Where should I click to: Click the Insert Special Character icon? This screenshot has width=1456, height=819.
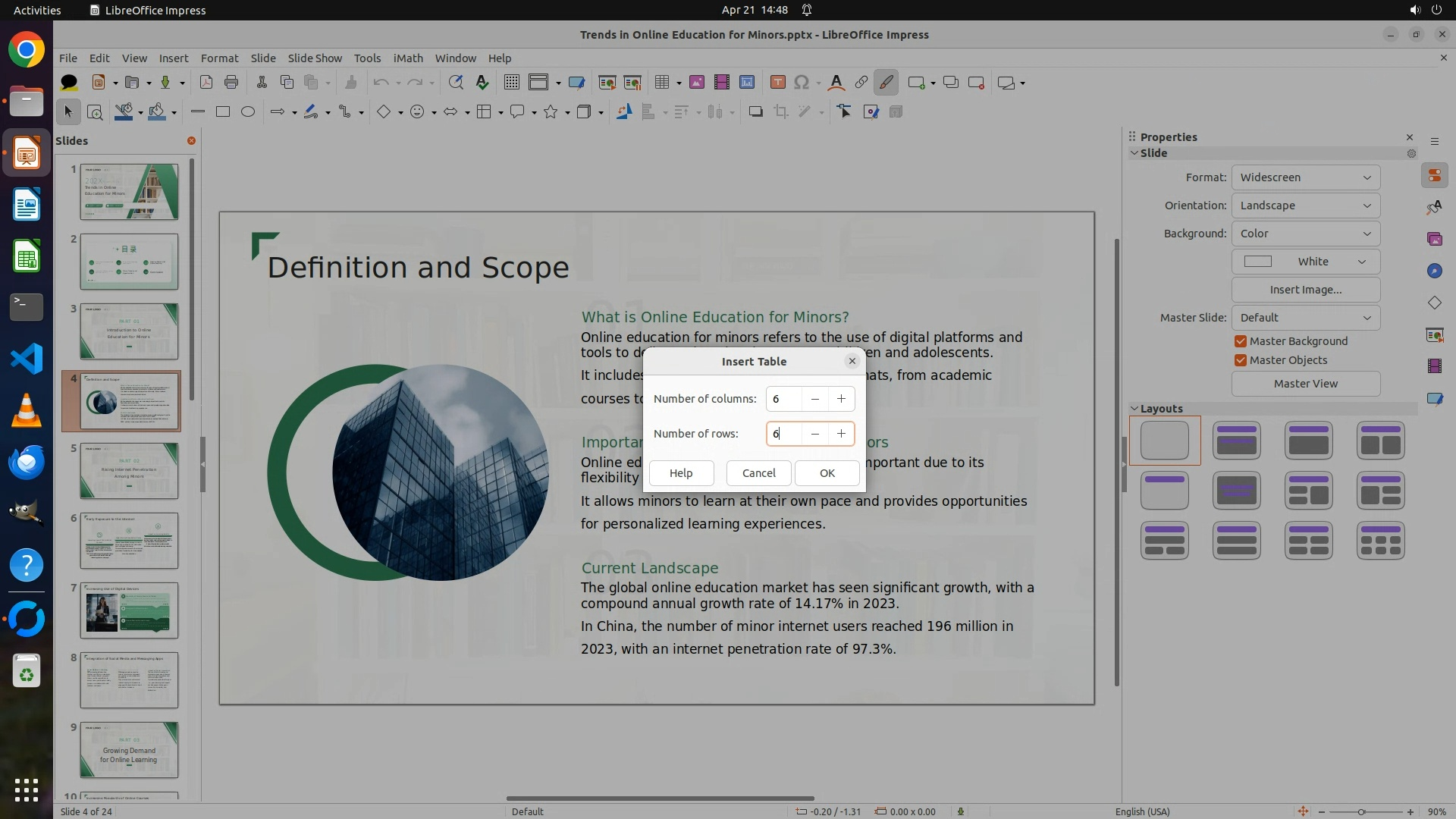click(x=802, y=83)
